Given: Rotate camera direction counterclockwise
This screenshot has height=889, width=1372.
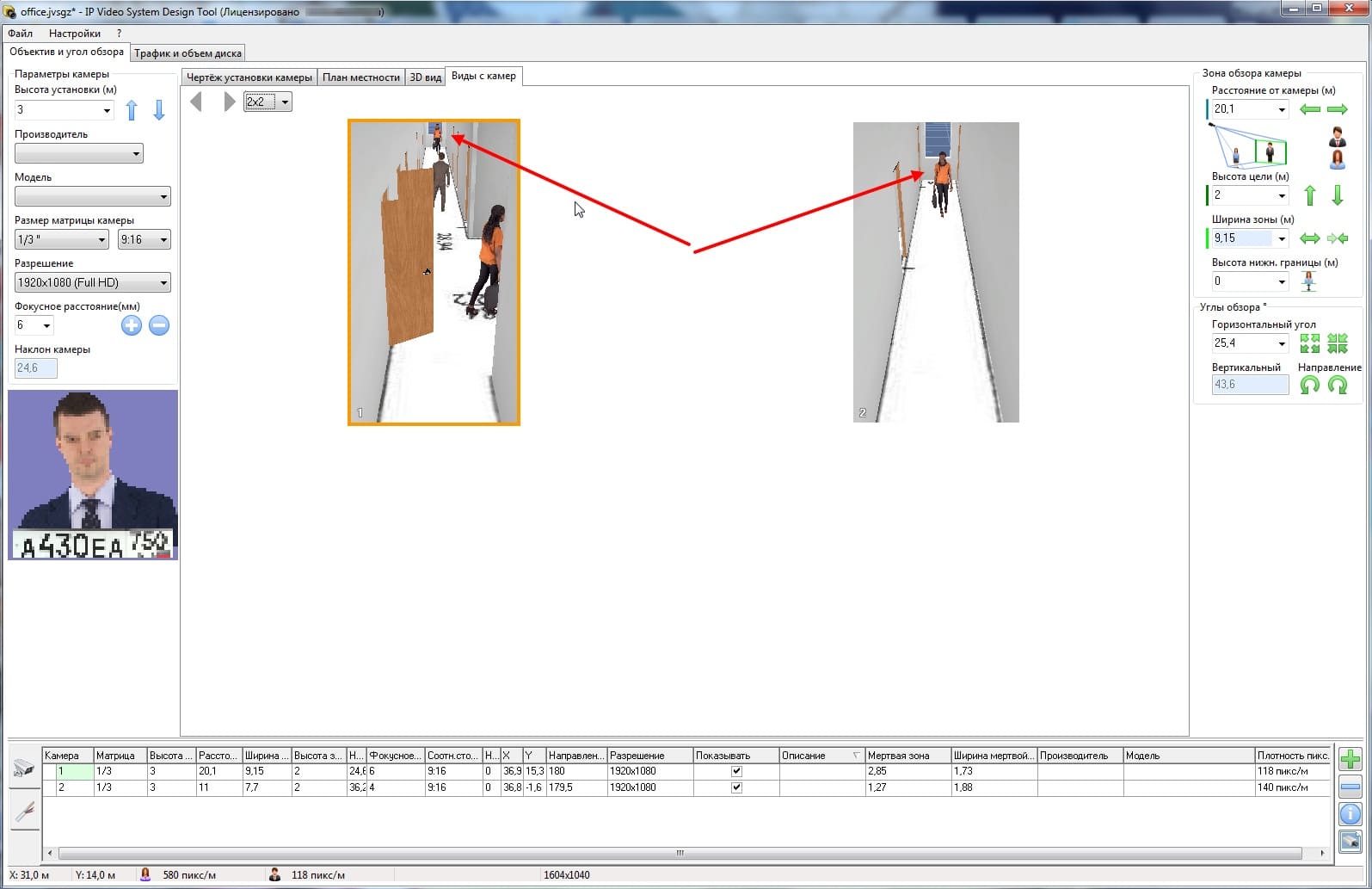Looking at the screenshot, I should 1310,385.
